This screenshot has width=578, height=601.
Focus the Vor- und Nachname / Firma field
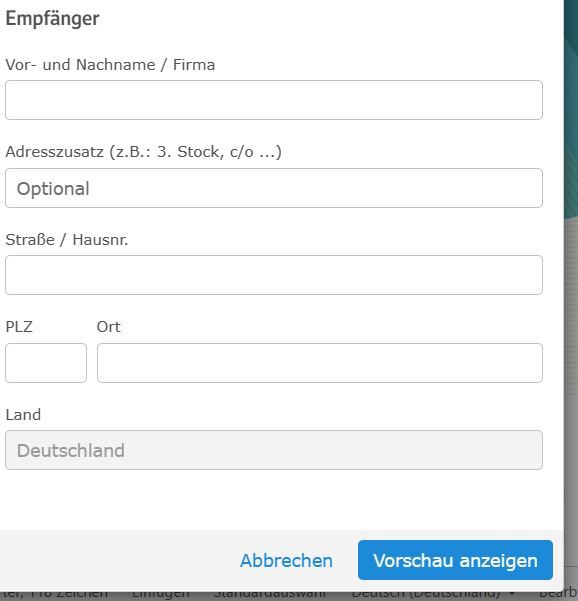click(274, 100)
